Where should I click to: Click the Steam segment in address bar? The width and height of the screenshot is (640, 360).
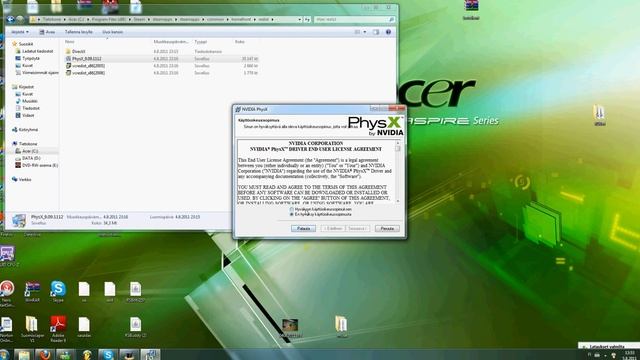(139, 19)
